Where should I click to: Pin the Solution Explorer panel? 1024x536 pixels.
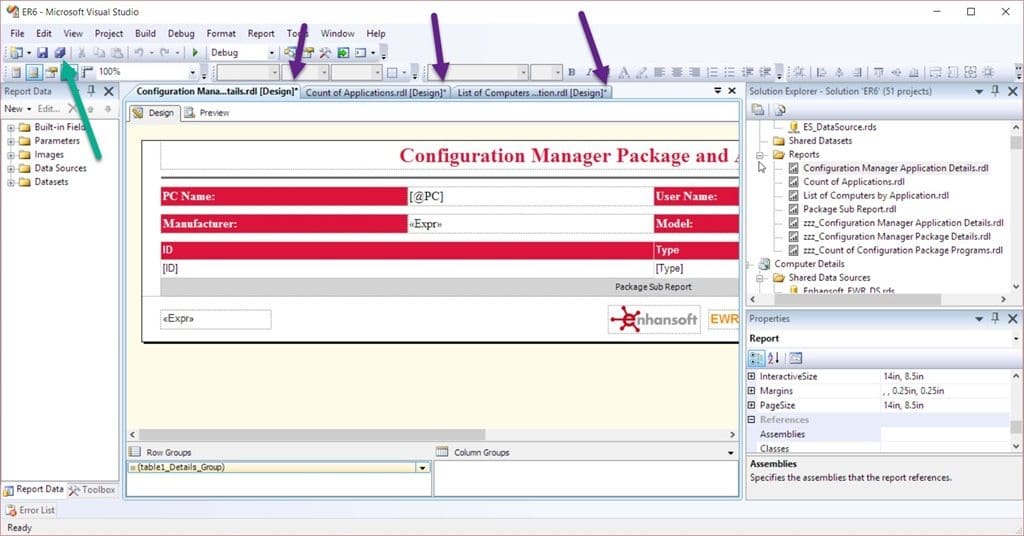click(995, 91)
